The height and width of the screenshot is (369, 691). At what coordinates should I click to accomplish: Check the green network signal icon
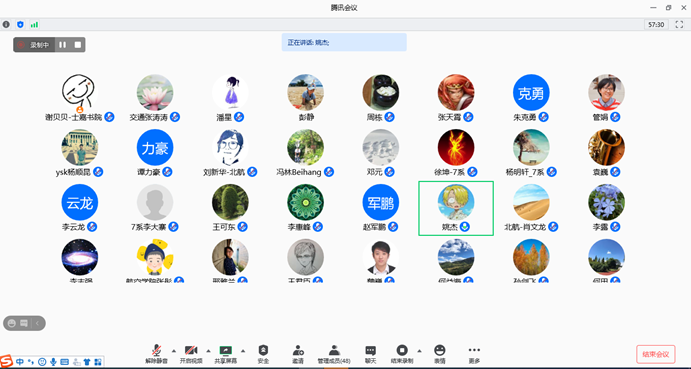pos(34,25)
